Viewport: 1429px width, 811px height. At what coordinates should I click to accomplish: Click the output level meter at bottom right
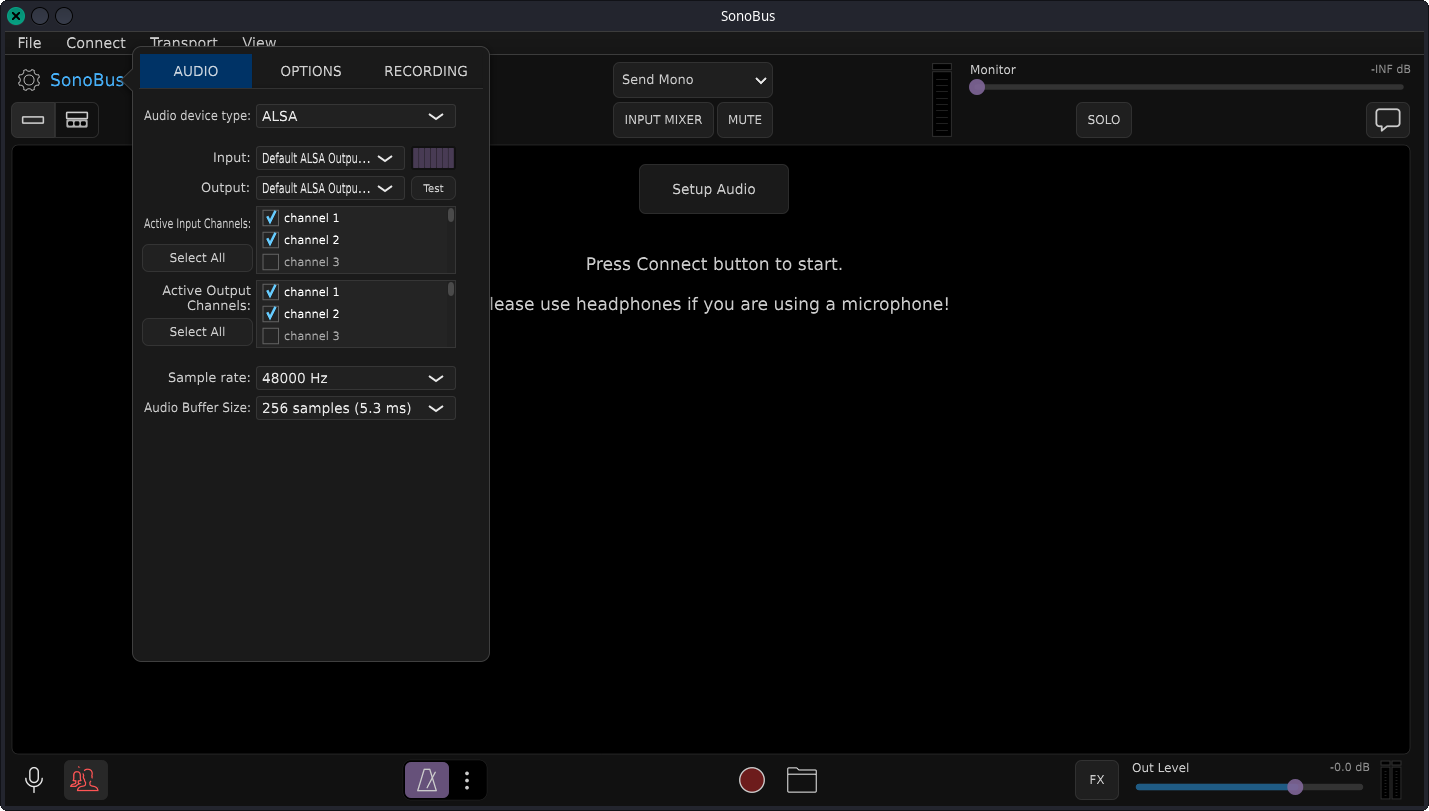click(x=1391, y=780)
